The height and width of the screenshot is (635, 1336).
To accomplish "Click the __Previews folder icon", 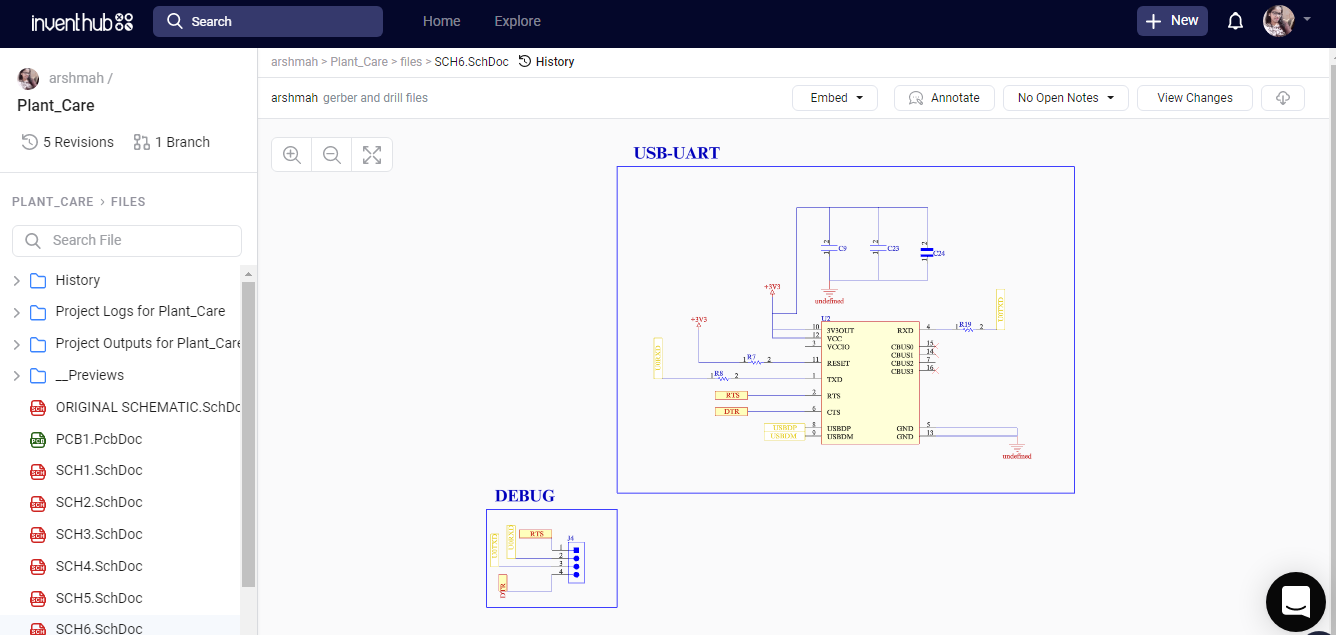I will pyautogui.click(x=38, y=376).
